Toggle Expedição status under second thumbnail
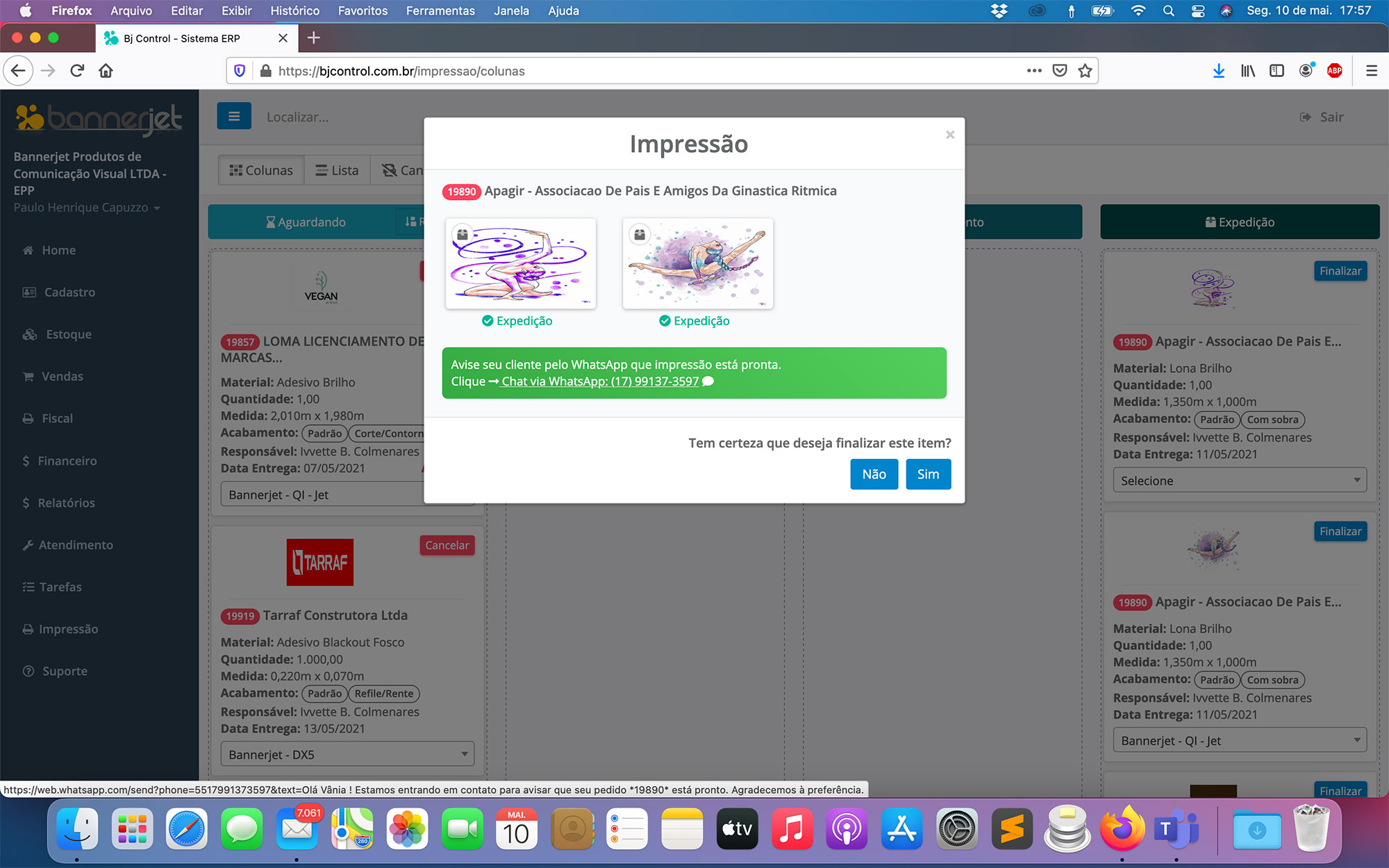Viewport: 1389px width, 868px height. 694,321
